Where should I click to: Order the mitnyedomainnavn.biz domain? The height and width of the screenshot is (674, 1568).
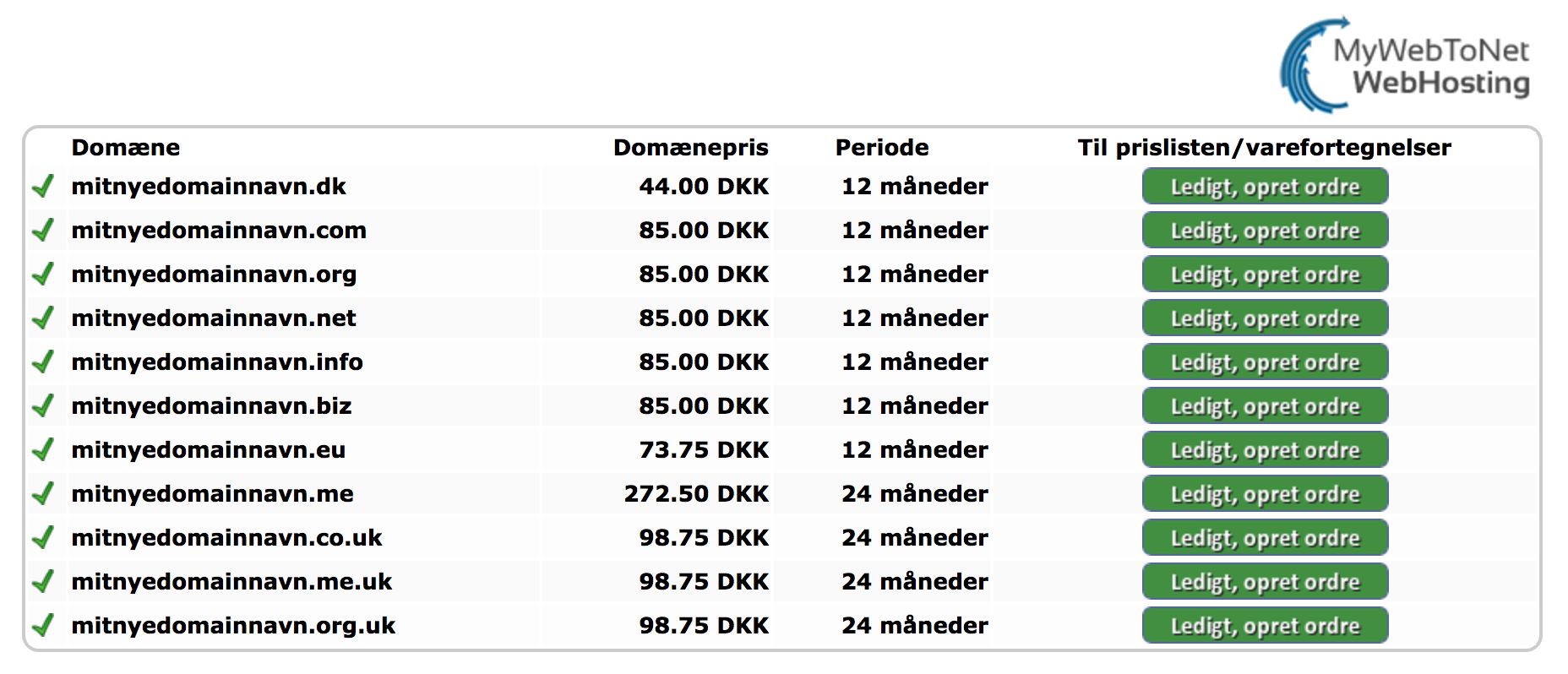[1265, 405]
